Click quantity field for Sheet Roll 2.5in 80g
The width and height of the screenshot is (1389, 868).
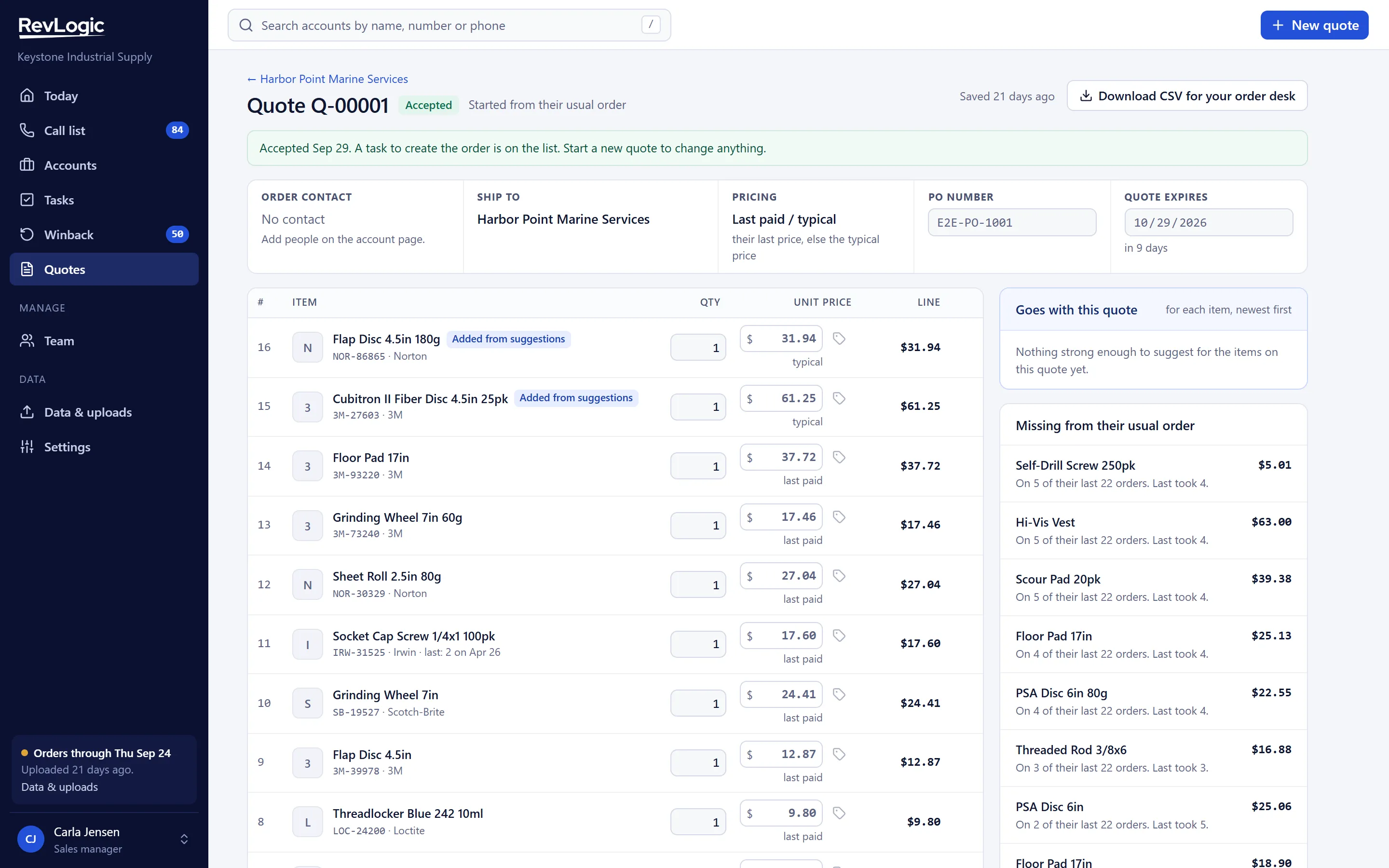pos(698,585)
